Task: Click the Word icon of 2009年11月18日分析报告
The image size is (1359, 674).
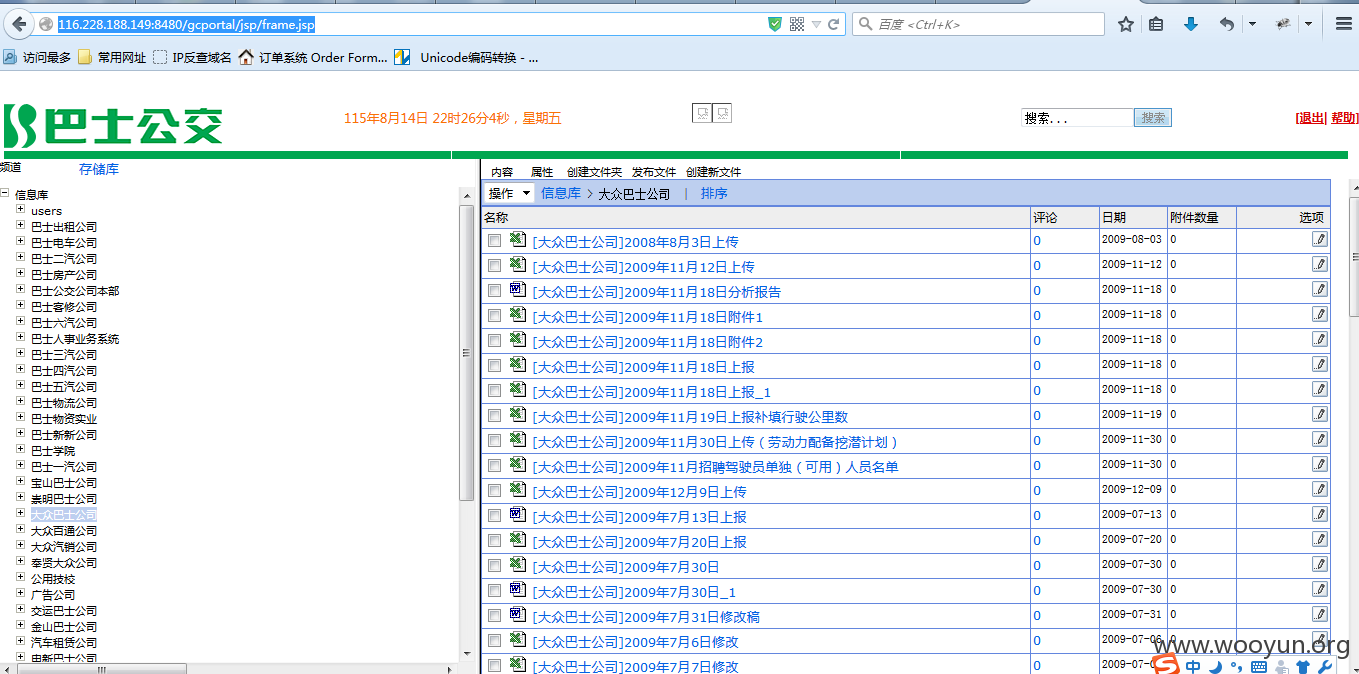Action: (517, 290)
